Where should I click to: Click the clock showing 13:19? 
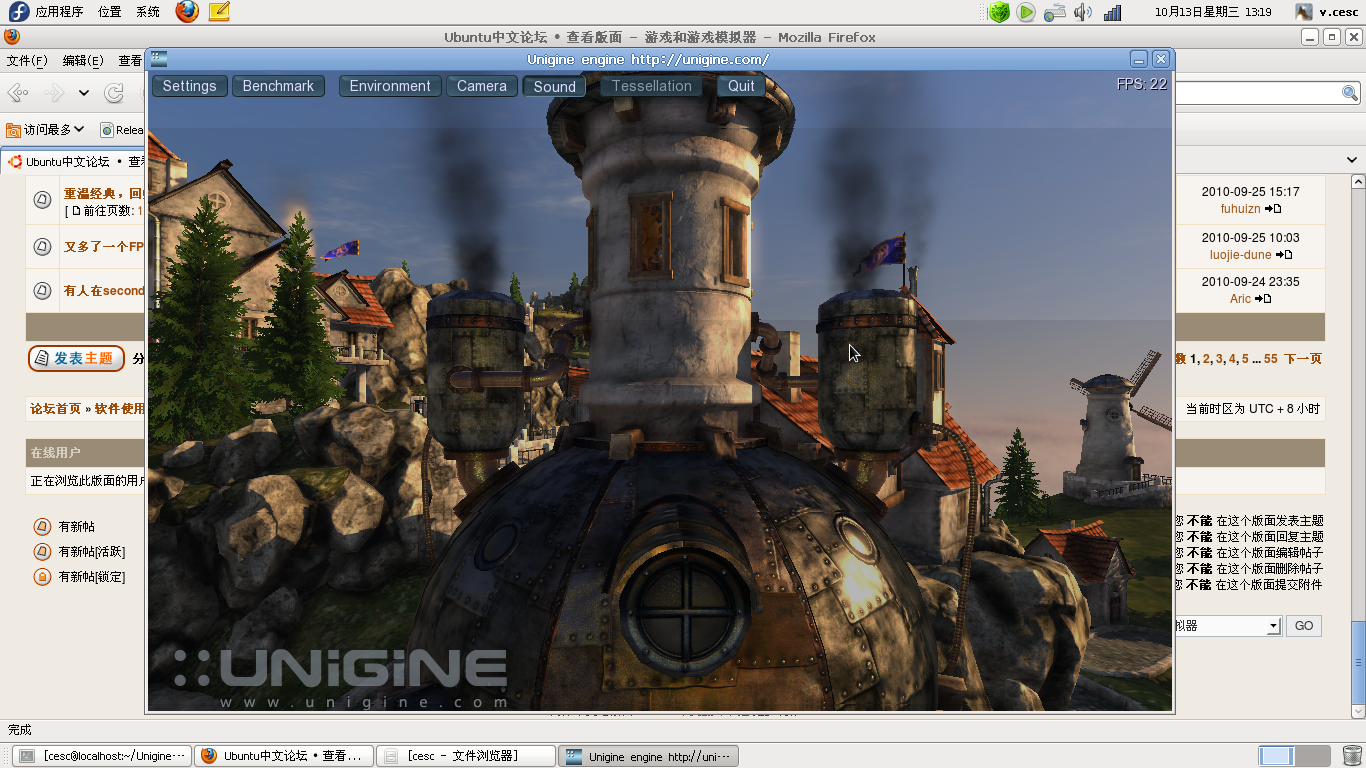pyautogui.click(x=1212, y=12)
